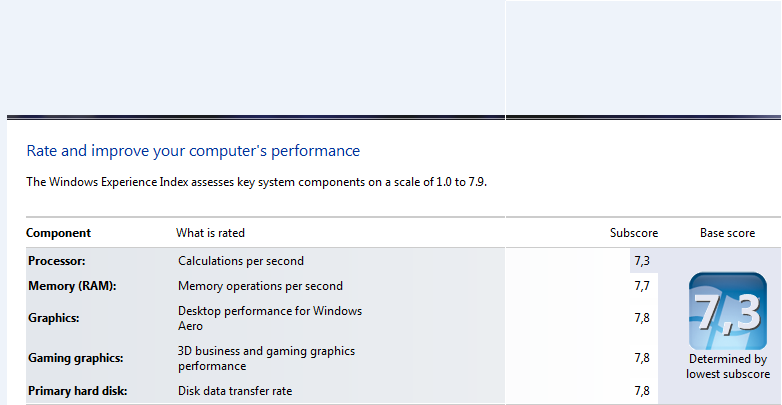Image resolution: width=782 pixels, height=405 pixels.
Task: Click the 7,3 base score badge
Action: coord(727,311)
